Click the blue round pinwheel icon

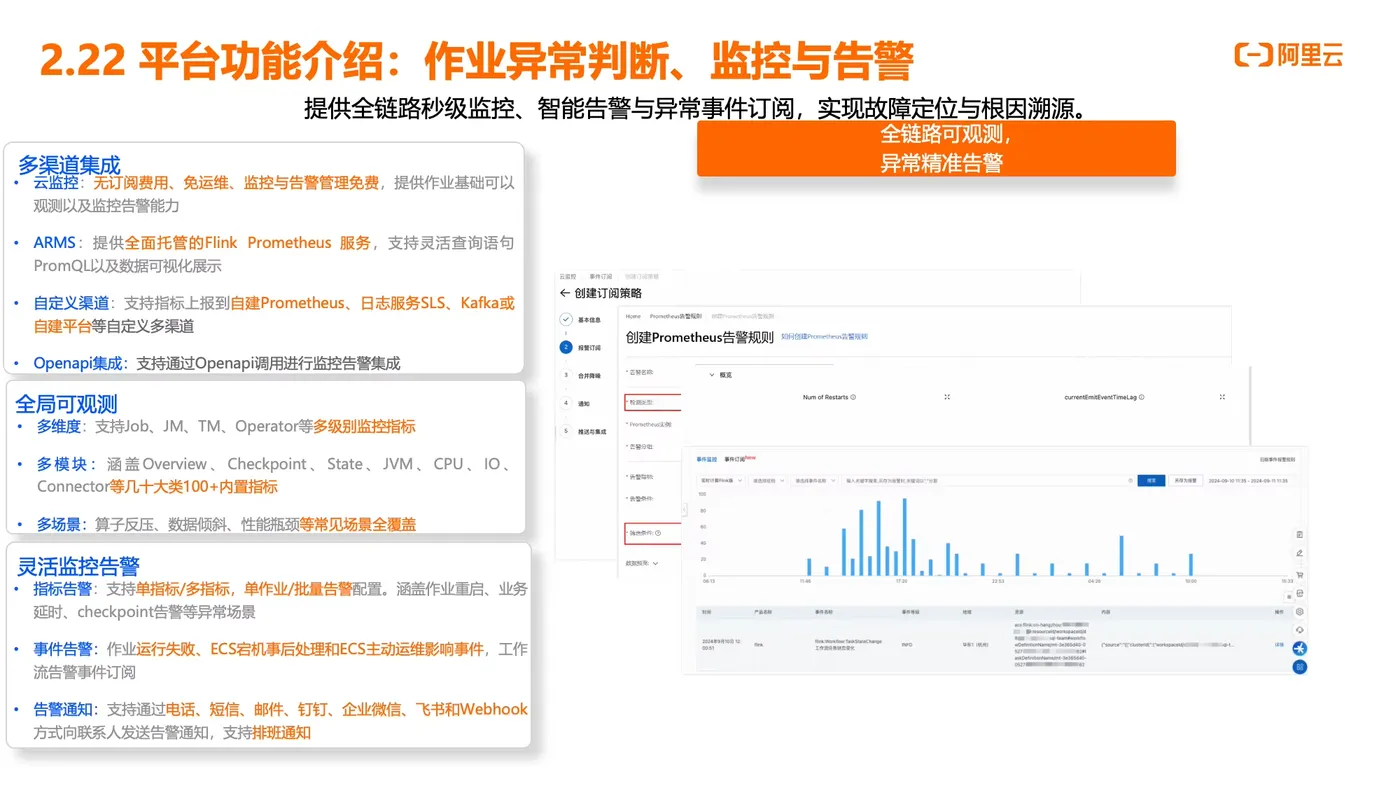pos(1300,648)
